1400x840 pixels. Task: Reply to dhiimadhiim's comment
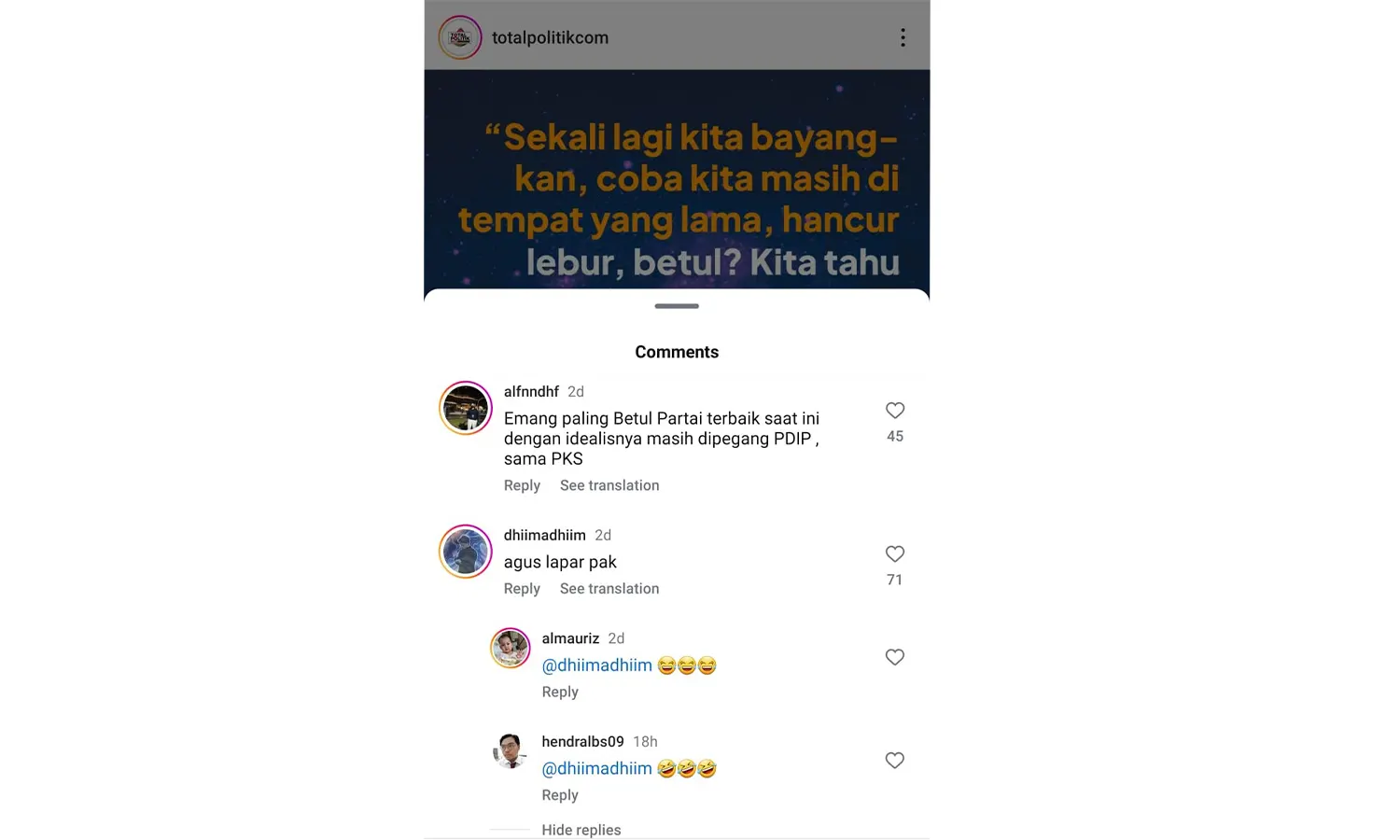[x=522, y=589]
